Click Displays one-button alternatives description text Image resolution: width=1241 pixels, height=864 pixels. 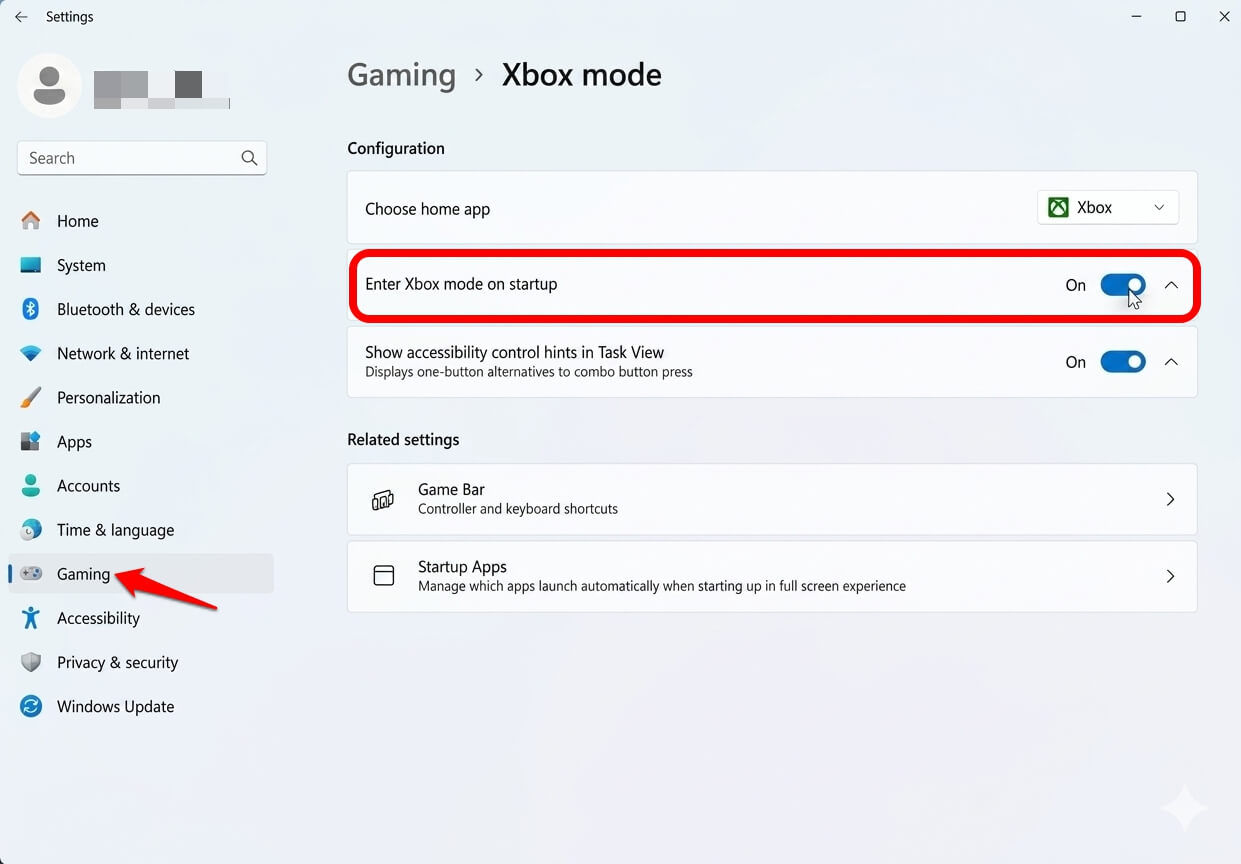click(x=529, y=372)
